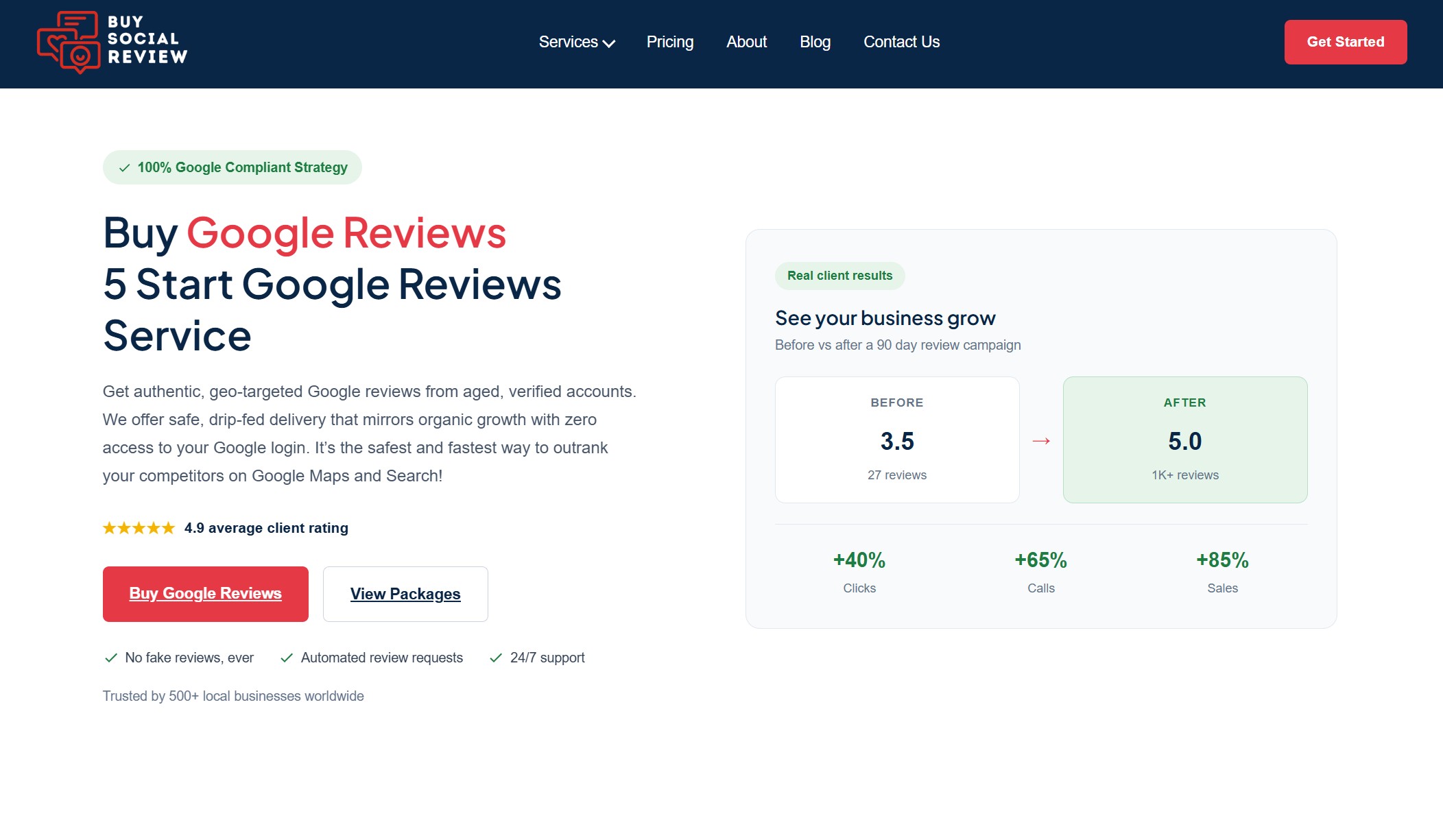Click 'Before vs after a 90 day review campaign'
The width and height of the screenshot is (1443, 840).
898,345
